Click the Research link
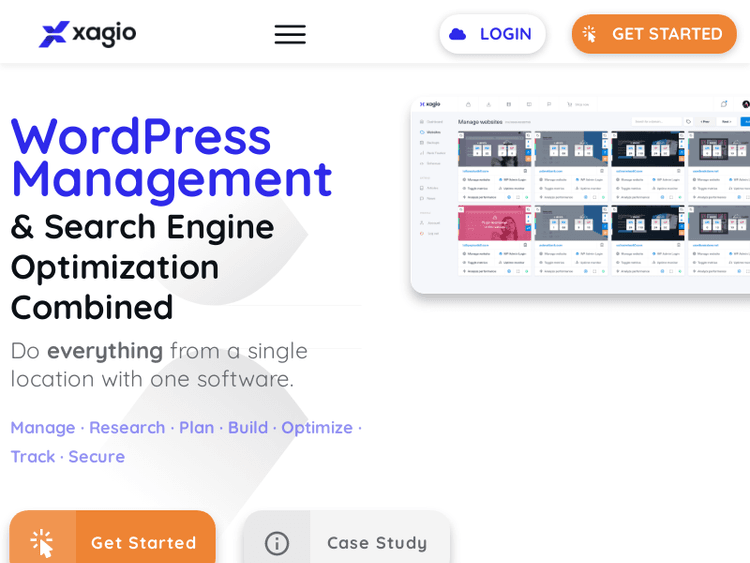 127,427
